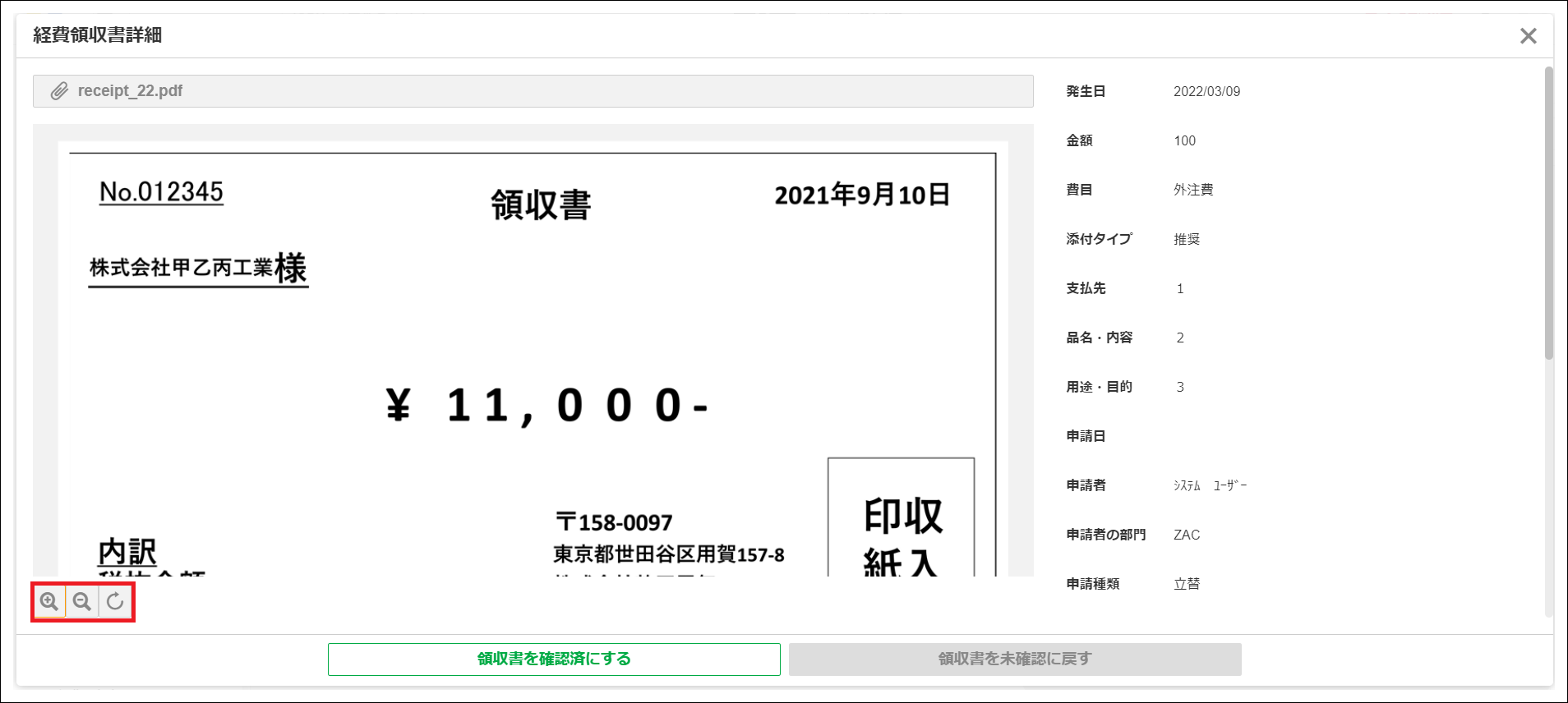This screenshot has height=703, width=1568.
Task: Click the 添付タイプ value 推奨
Action: tap(1186, 239)
